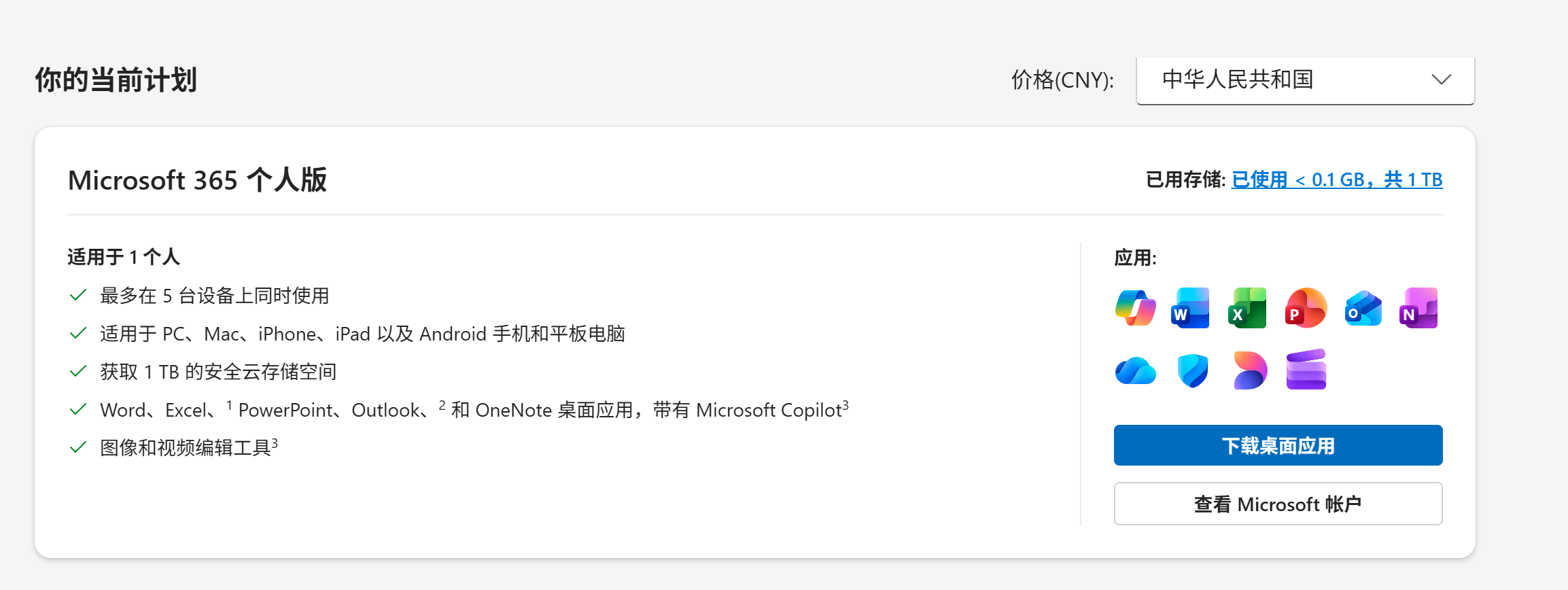Click the 你的当前计划 heading
The height and width of the screenshot is (590, 1568).
point(116,80)
